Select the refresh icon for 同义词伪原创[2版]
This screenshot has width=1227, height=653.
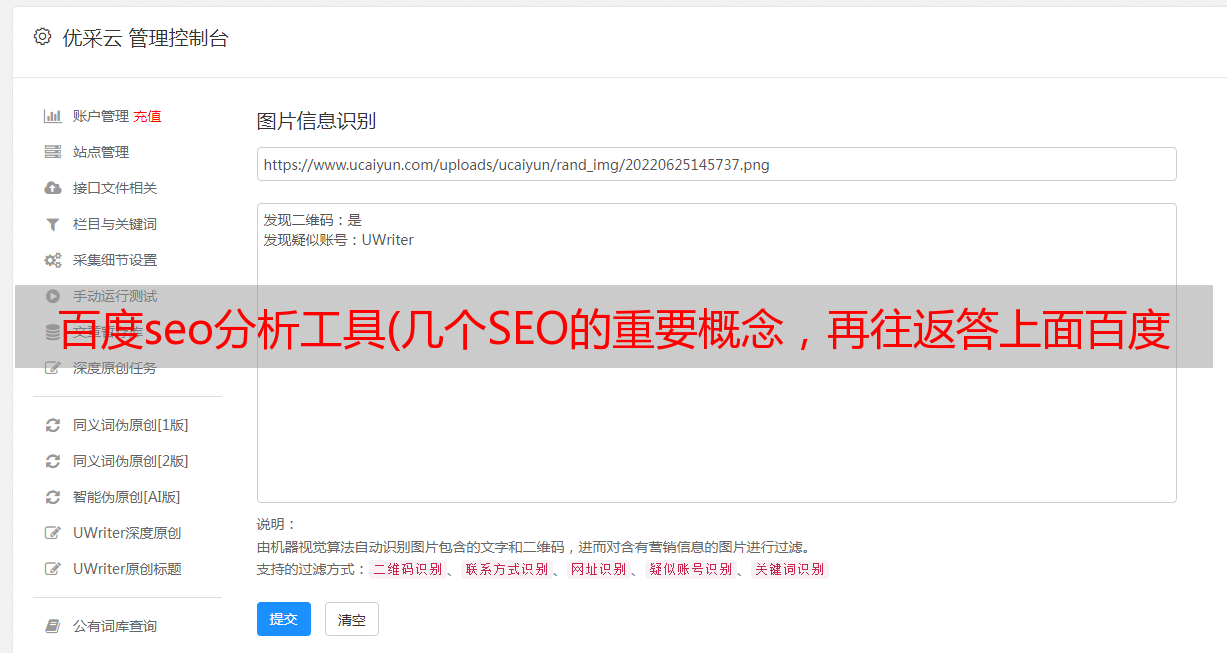53,461
